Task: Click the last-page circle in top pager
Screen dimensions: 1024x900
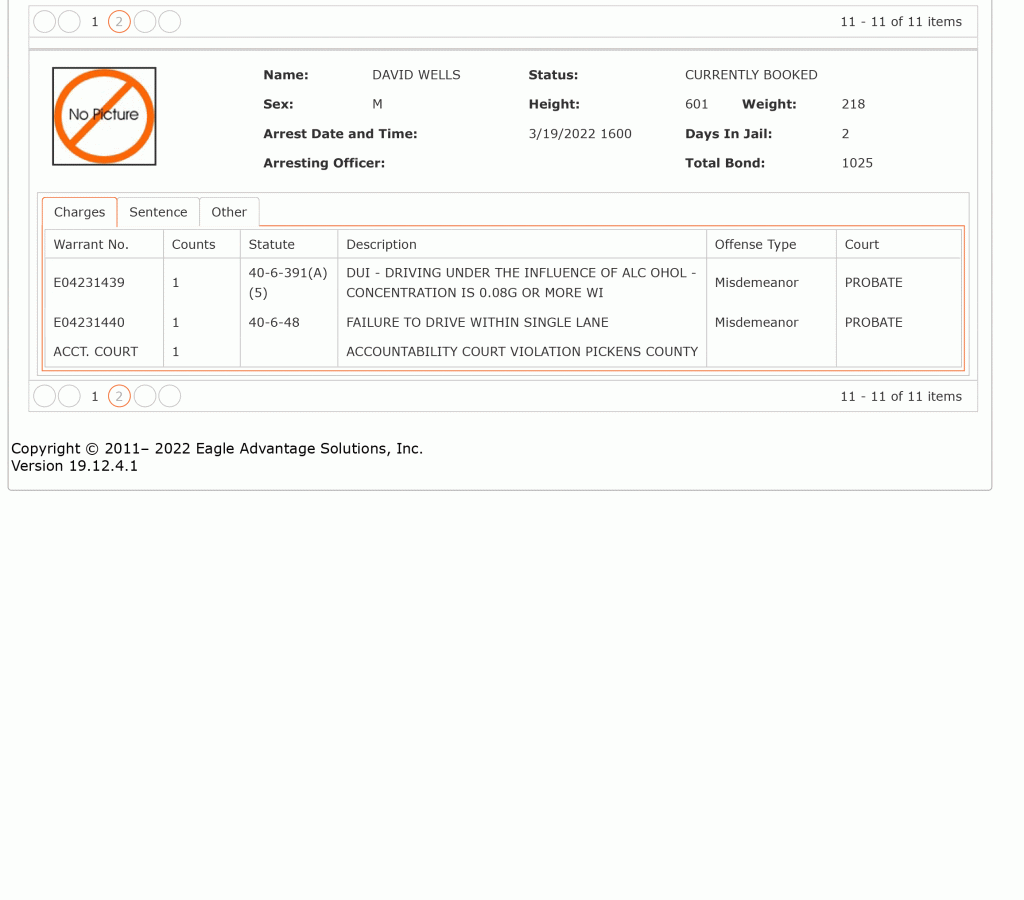Action: [170, 22]
